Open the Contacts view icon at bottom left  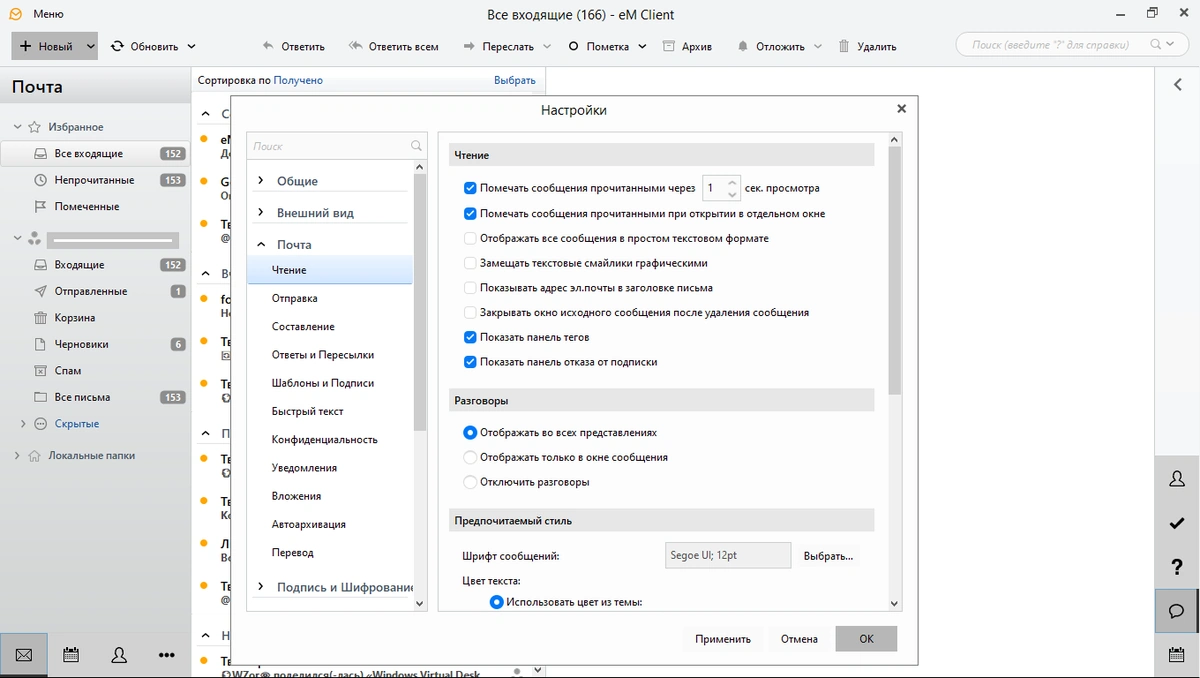point(119,655)
